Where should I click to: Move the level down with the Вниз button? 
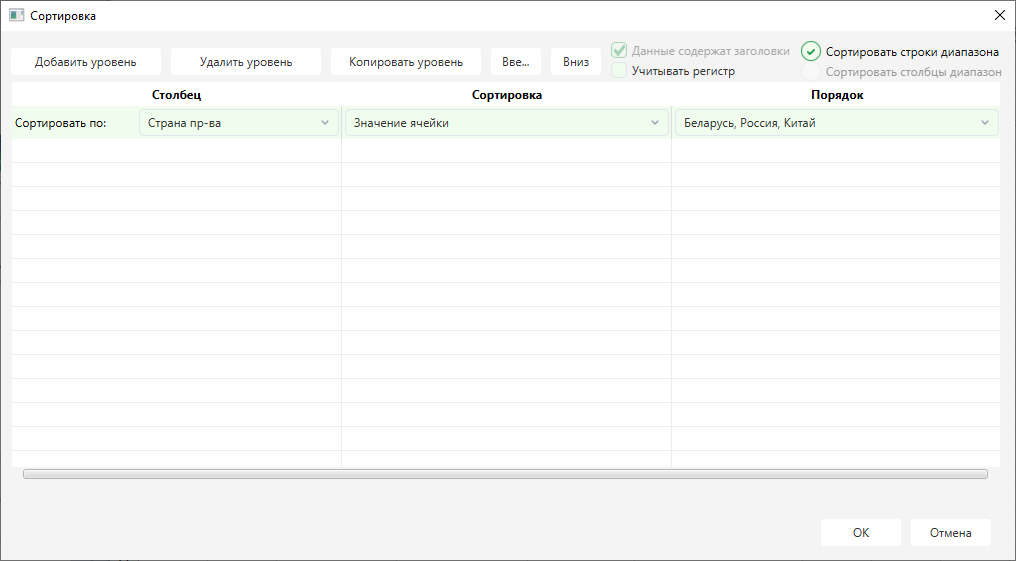[x=576, y=62]
